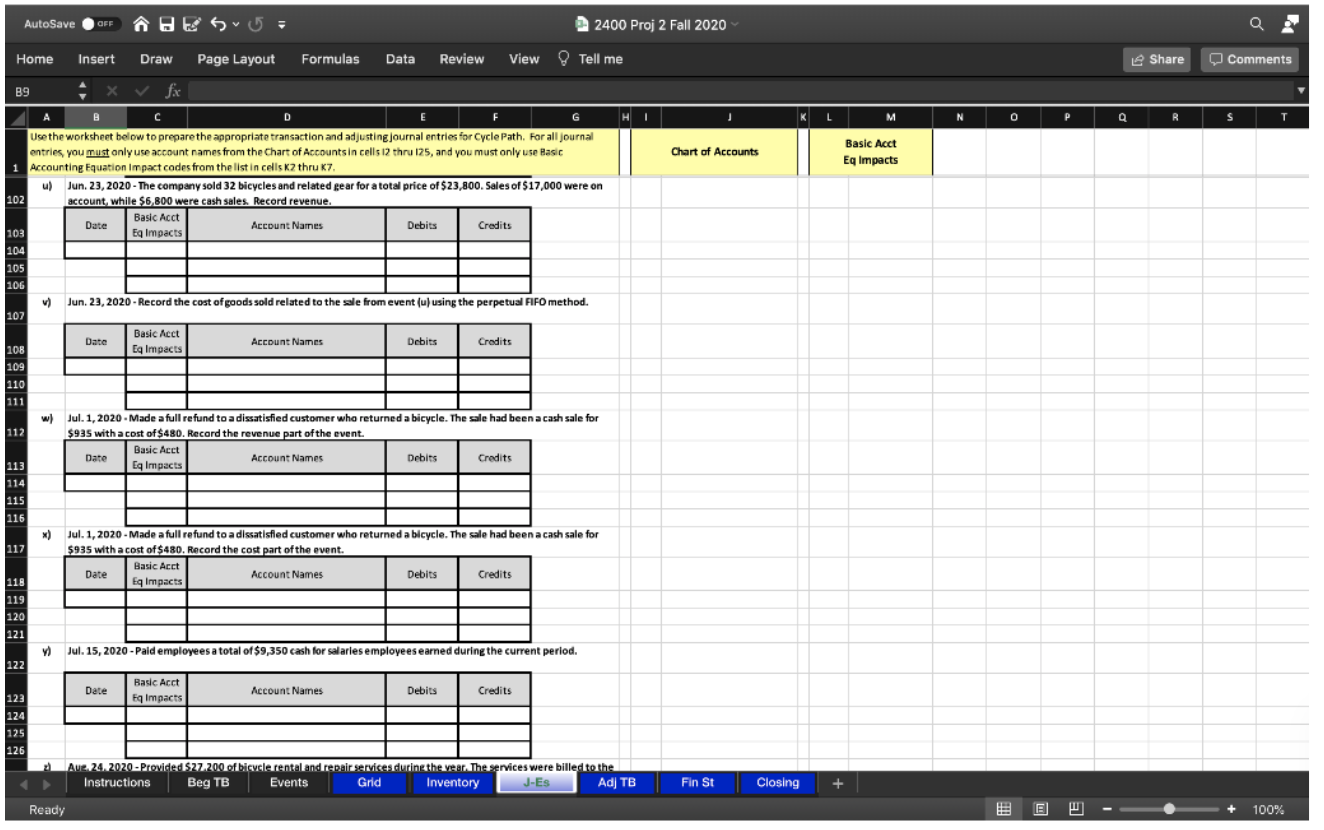Image resolution: width=1324 pixels, height=830 pixels.
Task: Switch to the Inventory sheet tab
Action: tap(452, 783)
